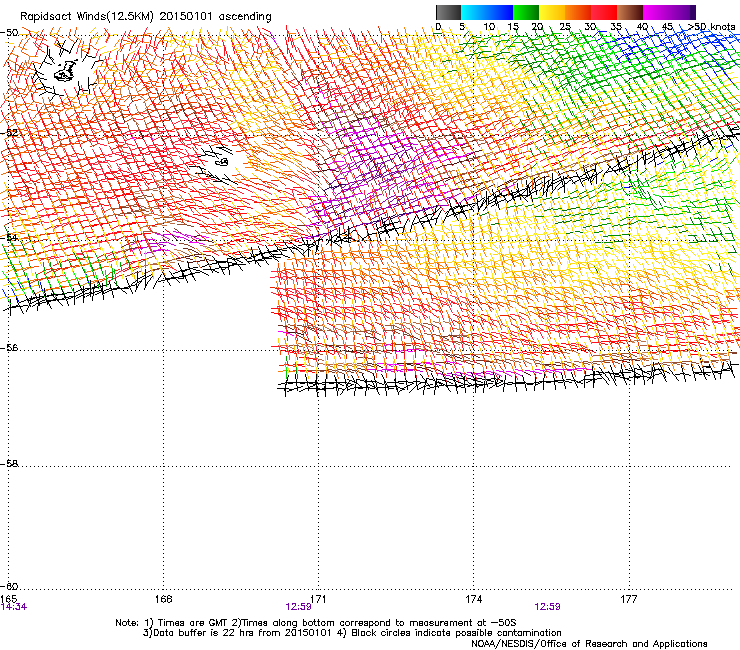Click the 12:59 time label near 171
Screen dimensions: 740x650
pos(298,607)
